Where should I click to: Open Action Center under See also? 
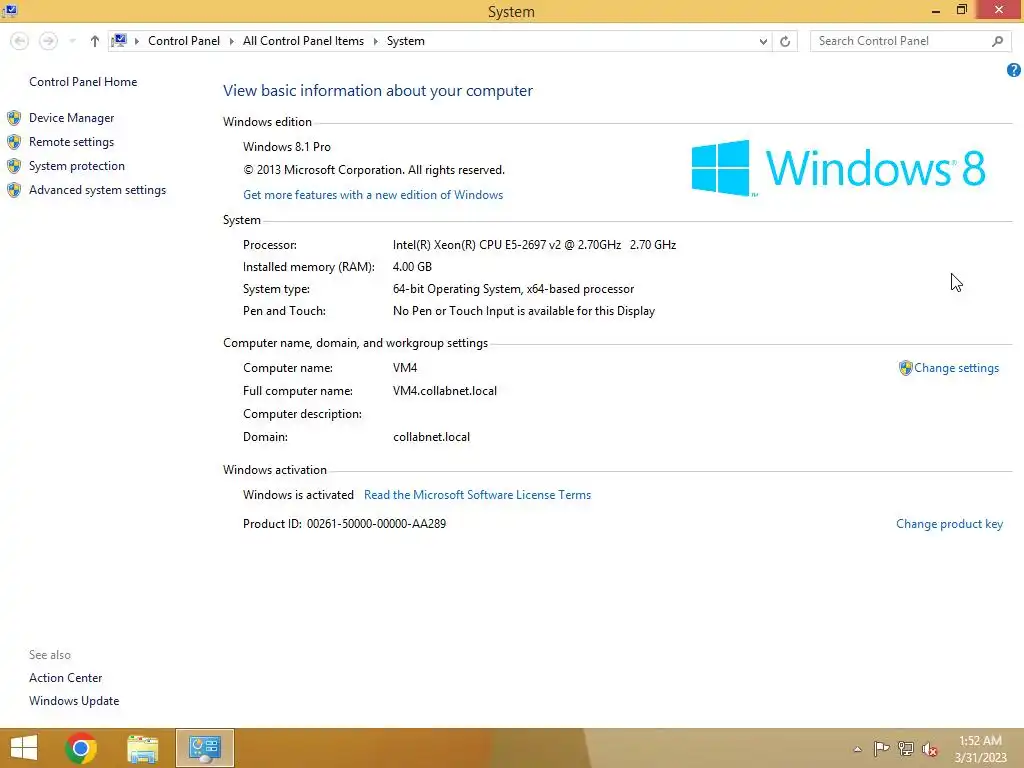click(65, 678)
